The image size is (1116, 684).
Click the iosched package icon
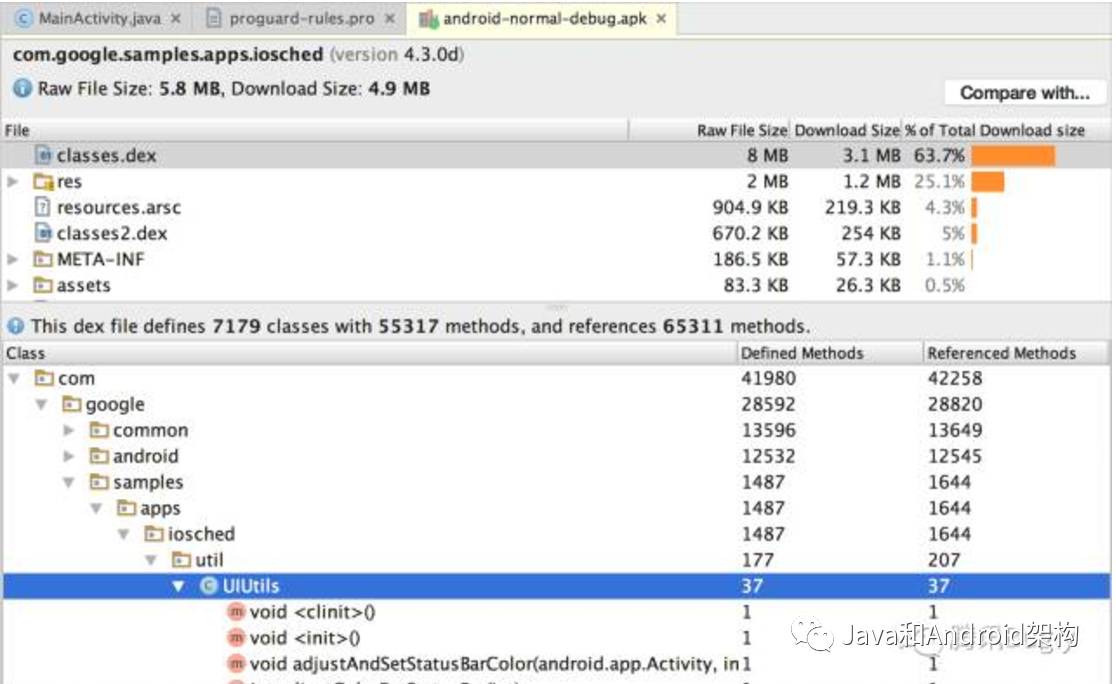(x=154, y=534)
